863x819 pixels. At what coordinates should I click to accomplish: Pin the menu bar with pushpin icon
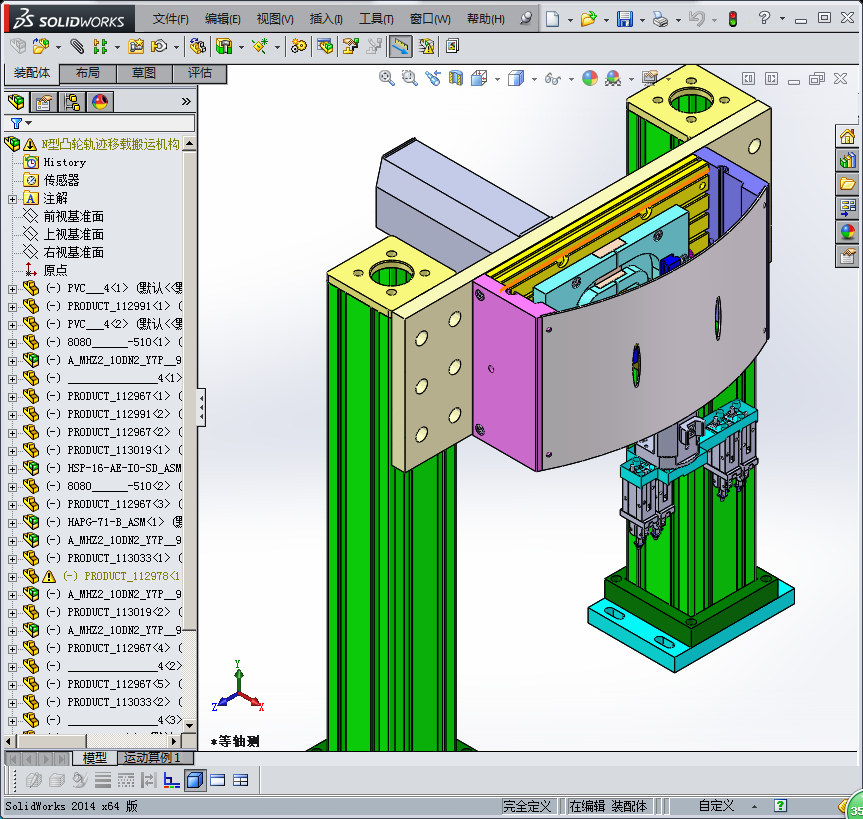click(526, 19)
